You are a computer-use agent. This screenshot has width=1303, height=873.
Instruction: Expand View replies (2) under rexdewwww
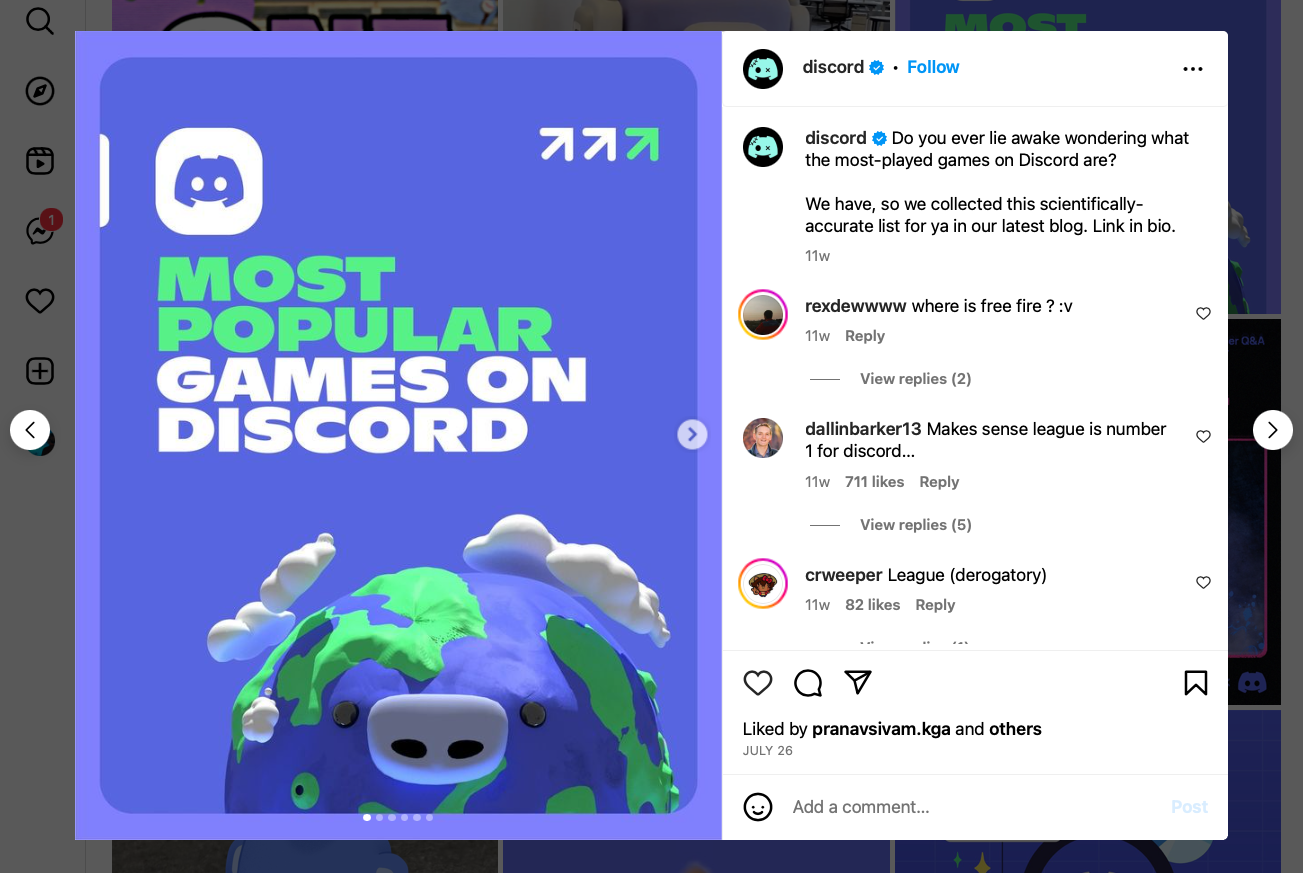click(x=915, y=379)
